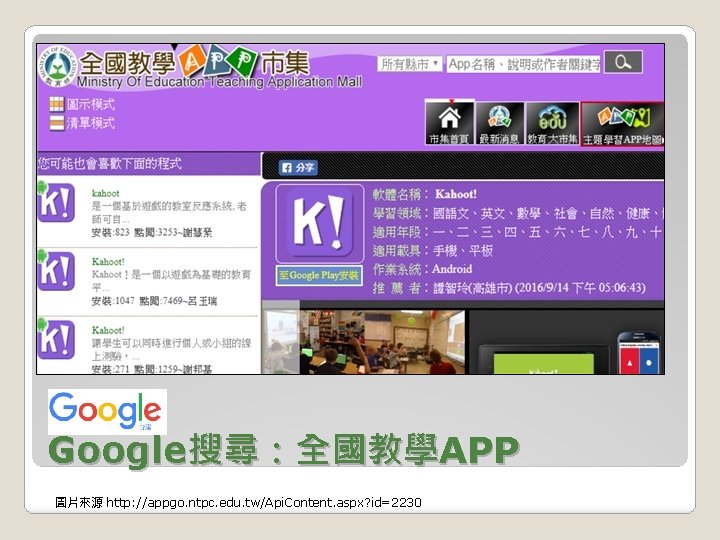The height and width of the screenshot is (540, 720).
Task: Click the large Kahoot! app icon
Action: tap(320, 224)
